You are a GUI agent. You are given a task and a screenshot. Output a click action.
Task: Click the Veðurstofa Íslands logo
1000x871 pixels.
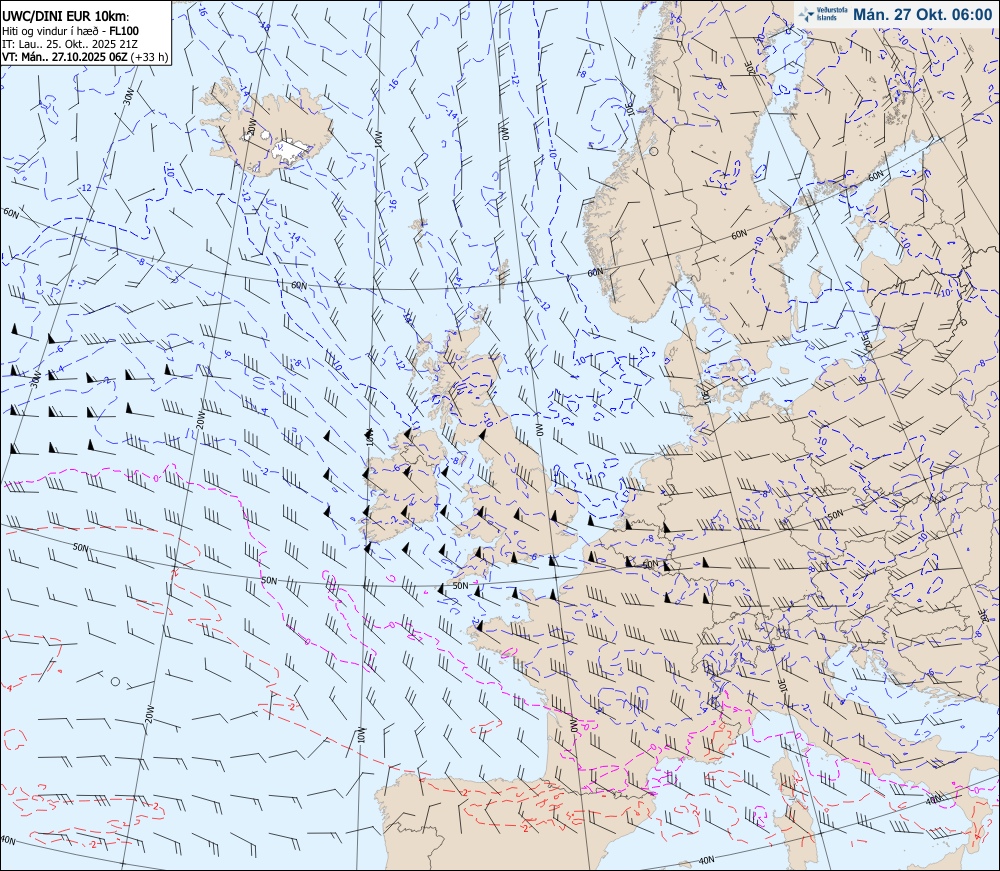click(x=823, y=15)
